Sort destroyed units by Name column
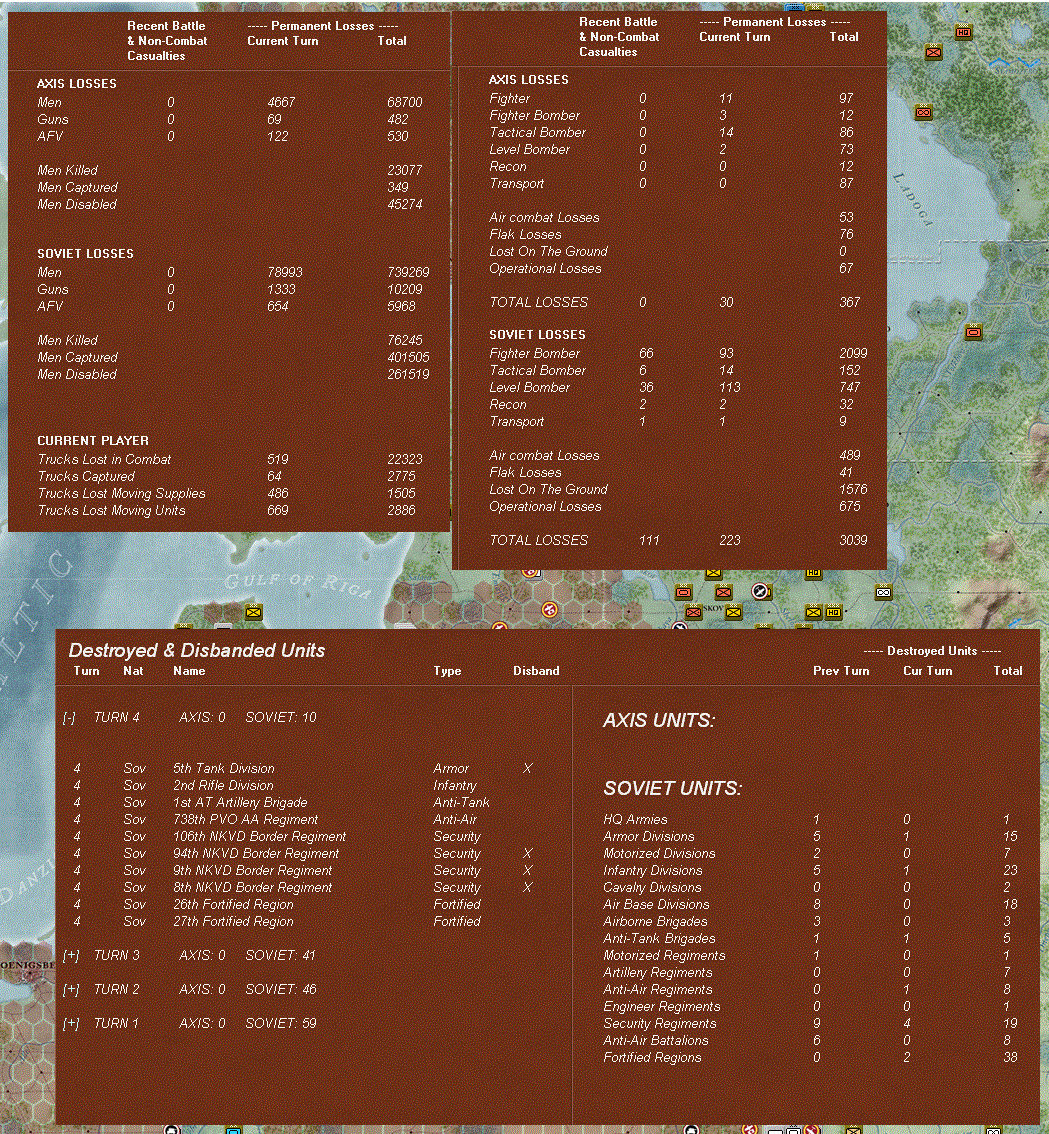 pyautogui.click(x=189, y=671)
